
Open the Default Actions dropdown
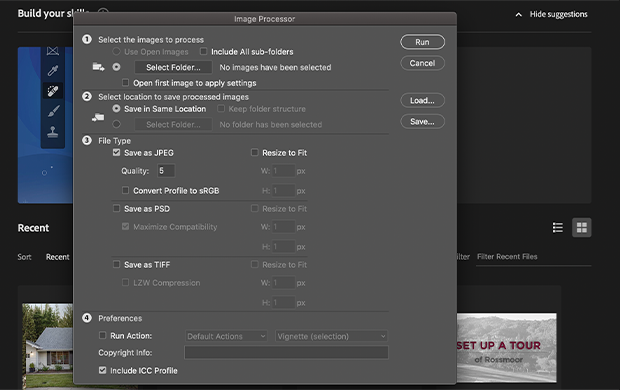coord(226,336)
